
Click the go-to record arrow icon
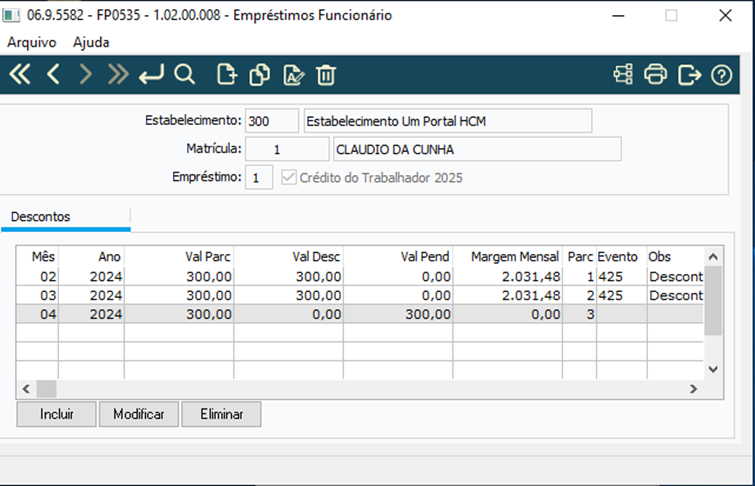(151, 74)
